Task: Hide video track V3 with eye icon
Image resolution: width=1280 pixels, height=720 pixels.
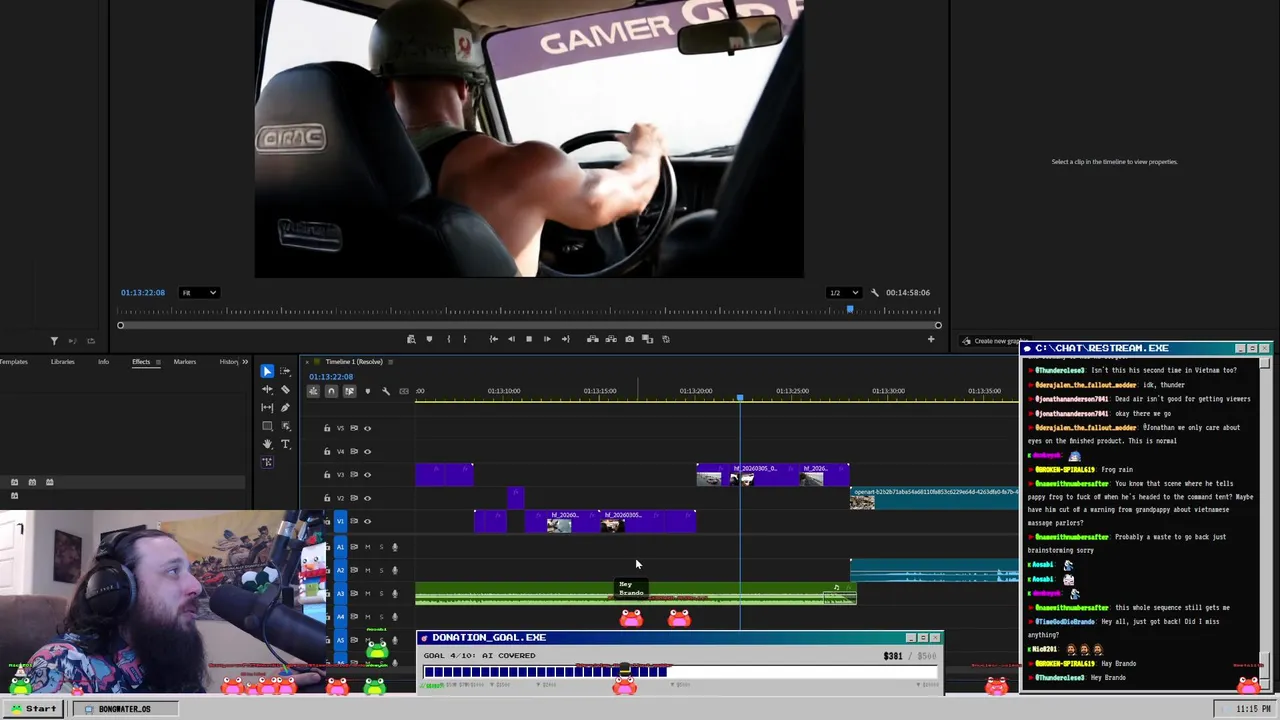Action: tap(367, 475)
